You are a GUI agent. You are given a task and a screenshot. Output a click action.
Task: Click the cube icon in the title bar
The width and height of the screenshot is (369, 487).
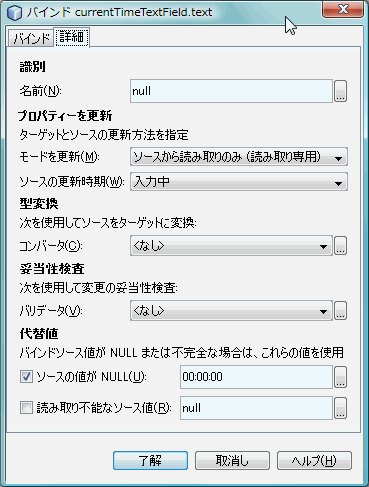pos(14,13)
